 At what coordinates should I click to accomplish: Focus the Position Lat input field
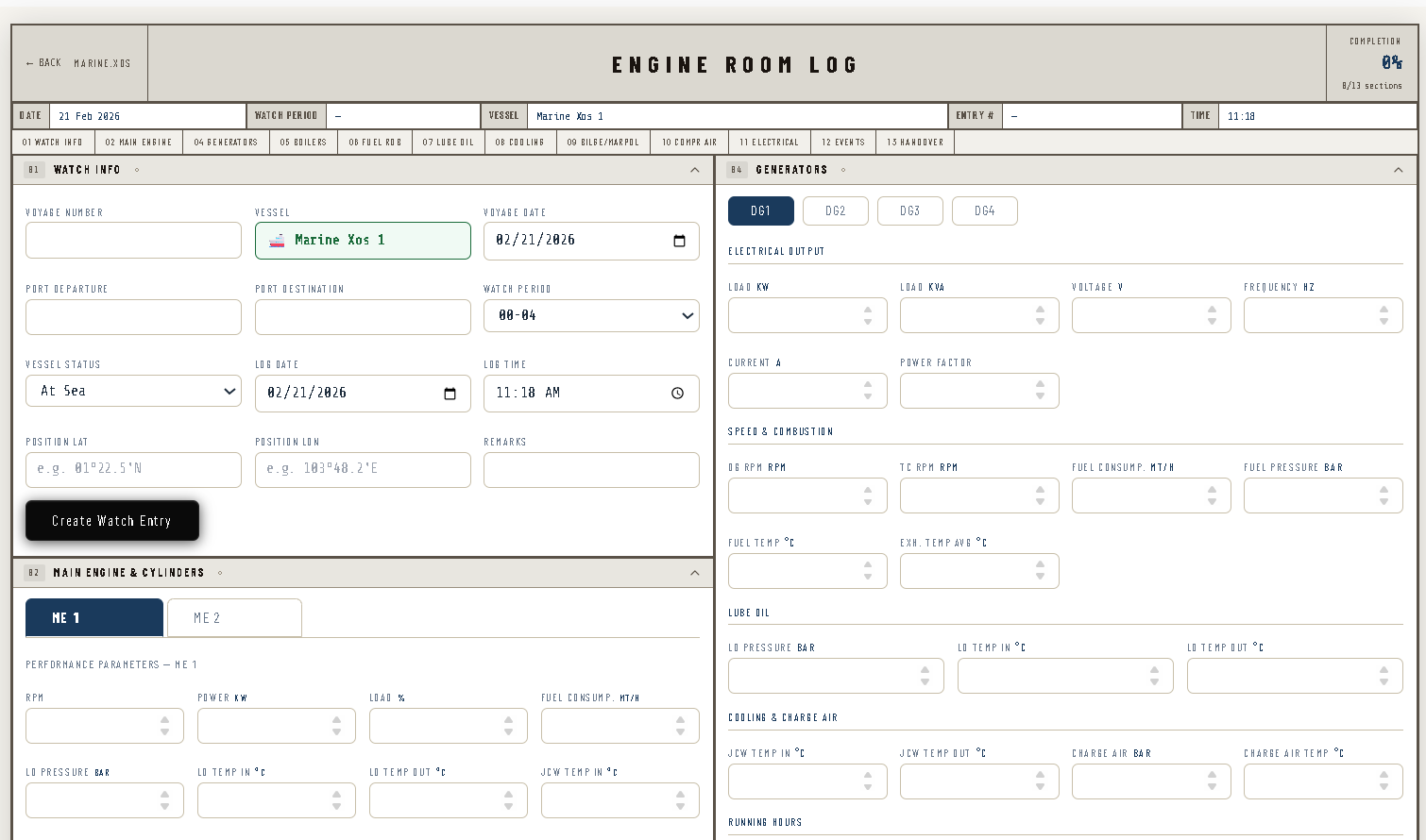133,470
